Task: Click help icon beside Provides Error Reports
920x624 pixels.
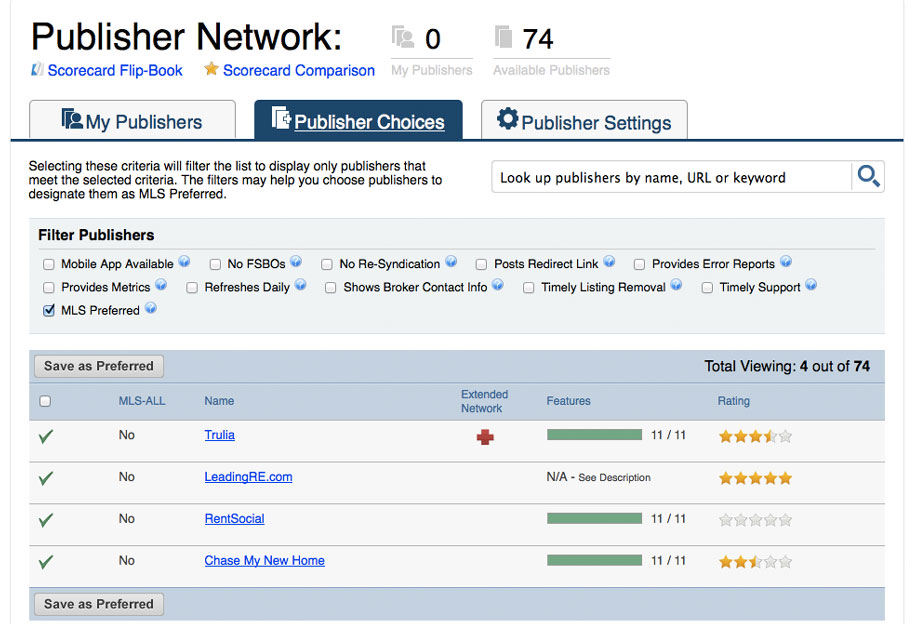Action: 785,263
